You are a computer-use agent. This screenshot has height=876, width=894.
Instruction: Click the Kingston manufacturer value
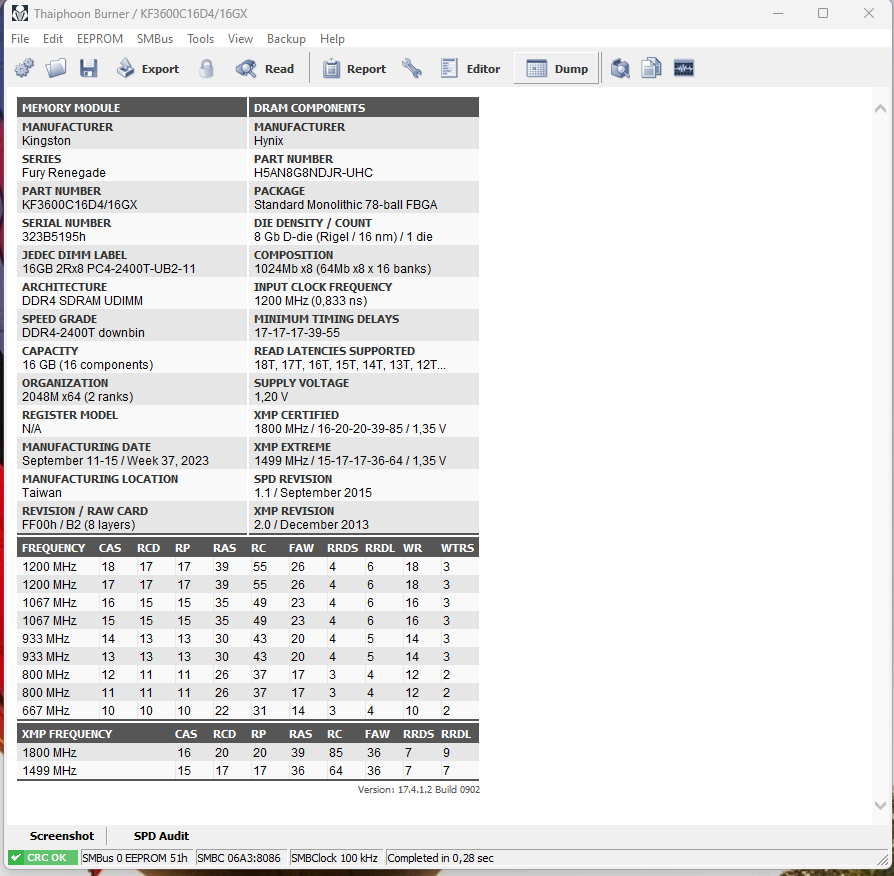pyautogui.click(x=46, y=141)
